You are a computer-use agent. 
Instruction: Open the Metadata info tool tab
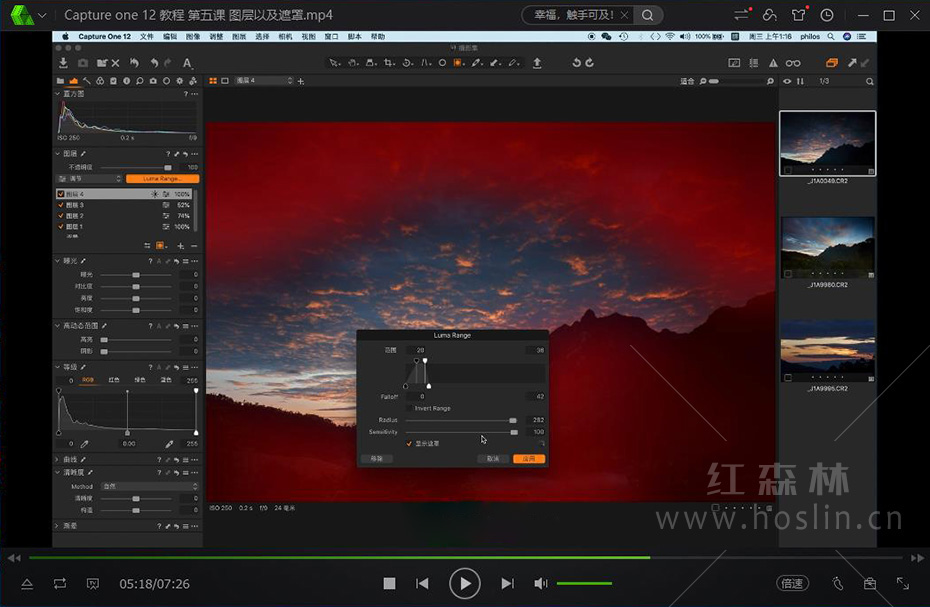pos(126,81)
